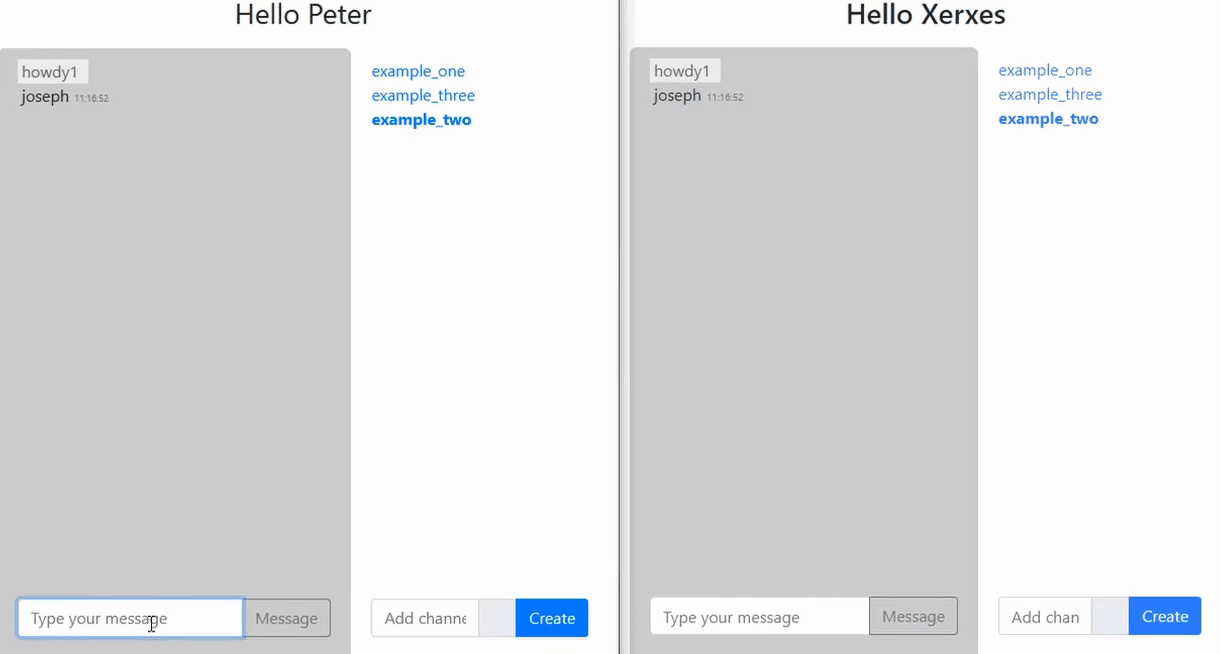Image resolution: width=1220 pixels, height=654 pixels.
Task: Click Create channel button in Peter's window
Action: point(552,618)
